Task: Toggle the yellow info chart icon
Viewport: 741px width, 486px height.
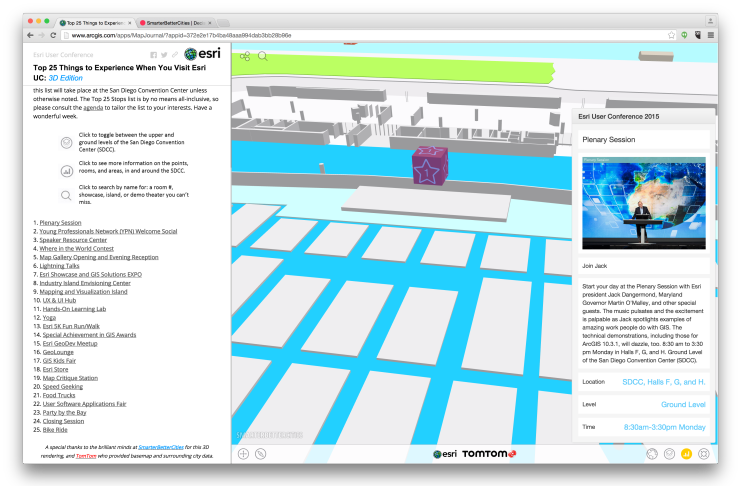Action: pos(686,454)
